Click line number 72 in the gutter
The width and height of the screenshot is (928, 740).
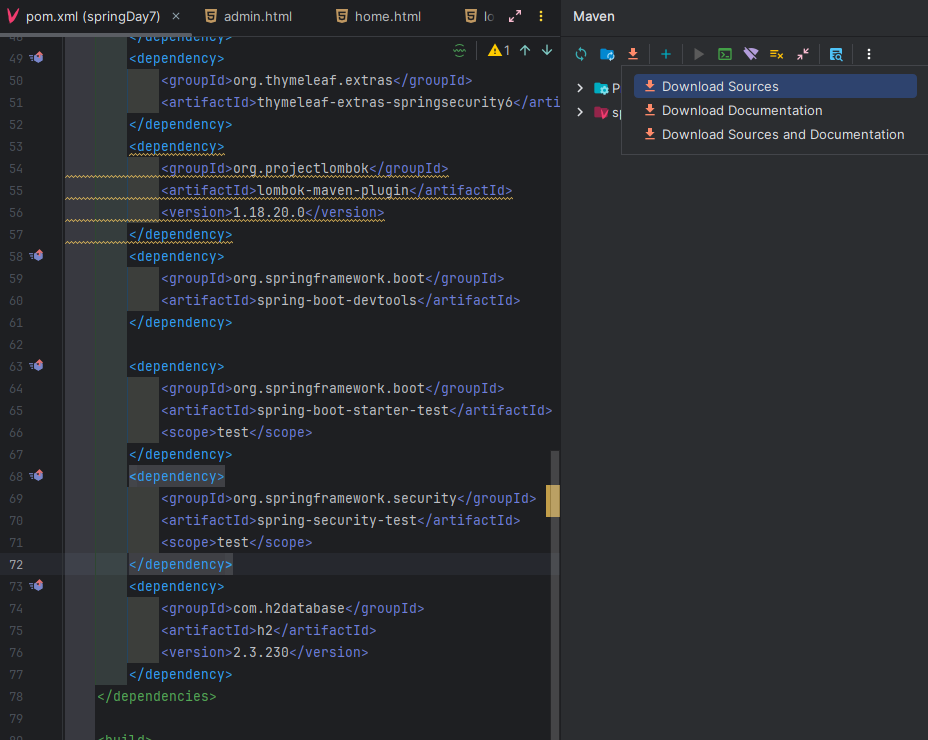(16, 565)
